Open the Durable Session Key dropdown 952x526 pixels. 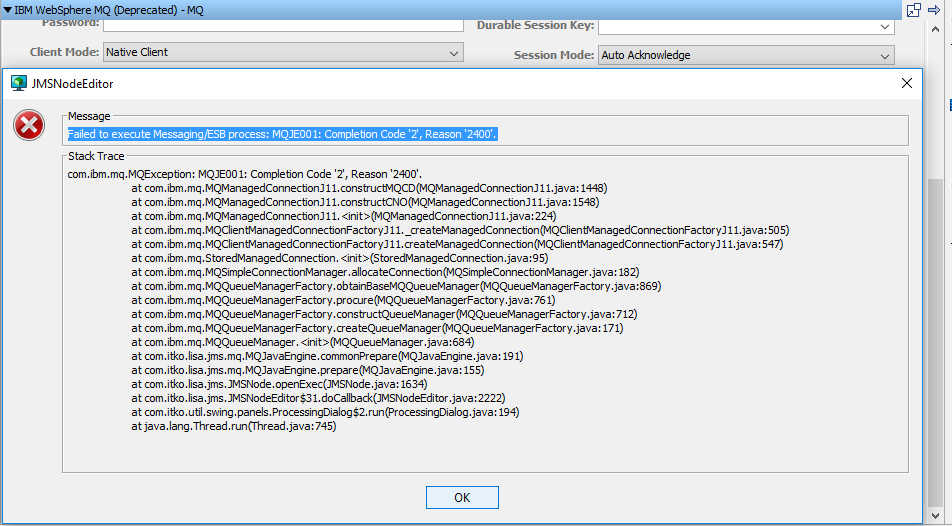coord(746,26)
